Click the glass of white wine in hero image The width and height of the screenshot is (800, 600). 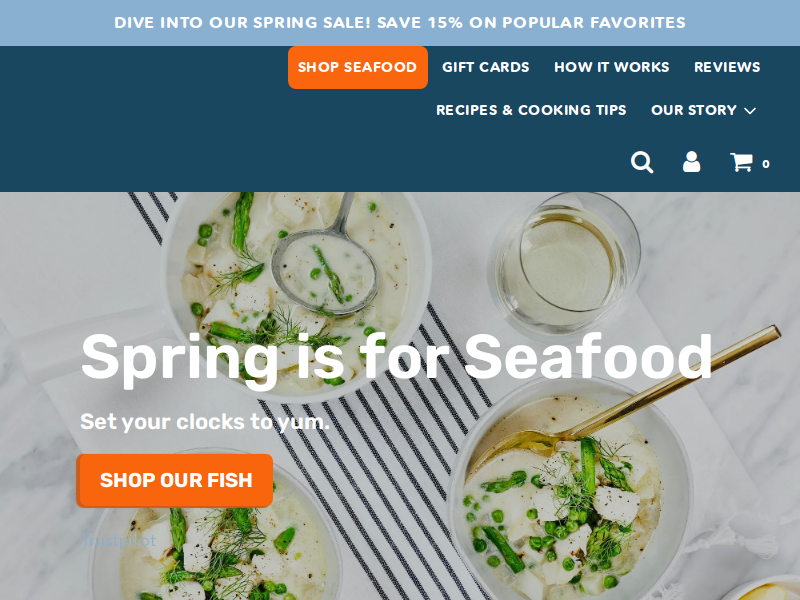(565, 263)
